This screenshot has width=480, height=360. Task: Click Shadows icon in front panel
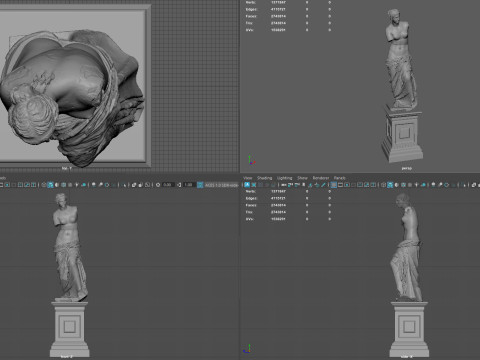click(x=83, y=185)
